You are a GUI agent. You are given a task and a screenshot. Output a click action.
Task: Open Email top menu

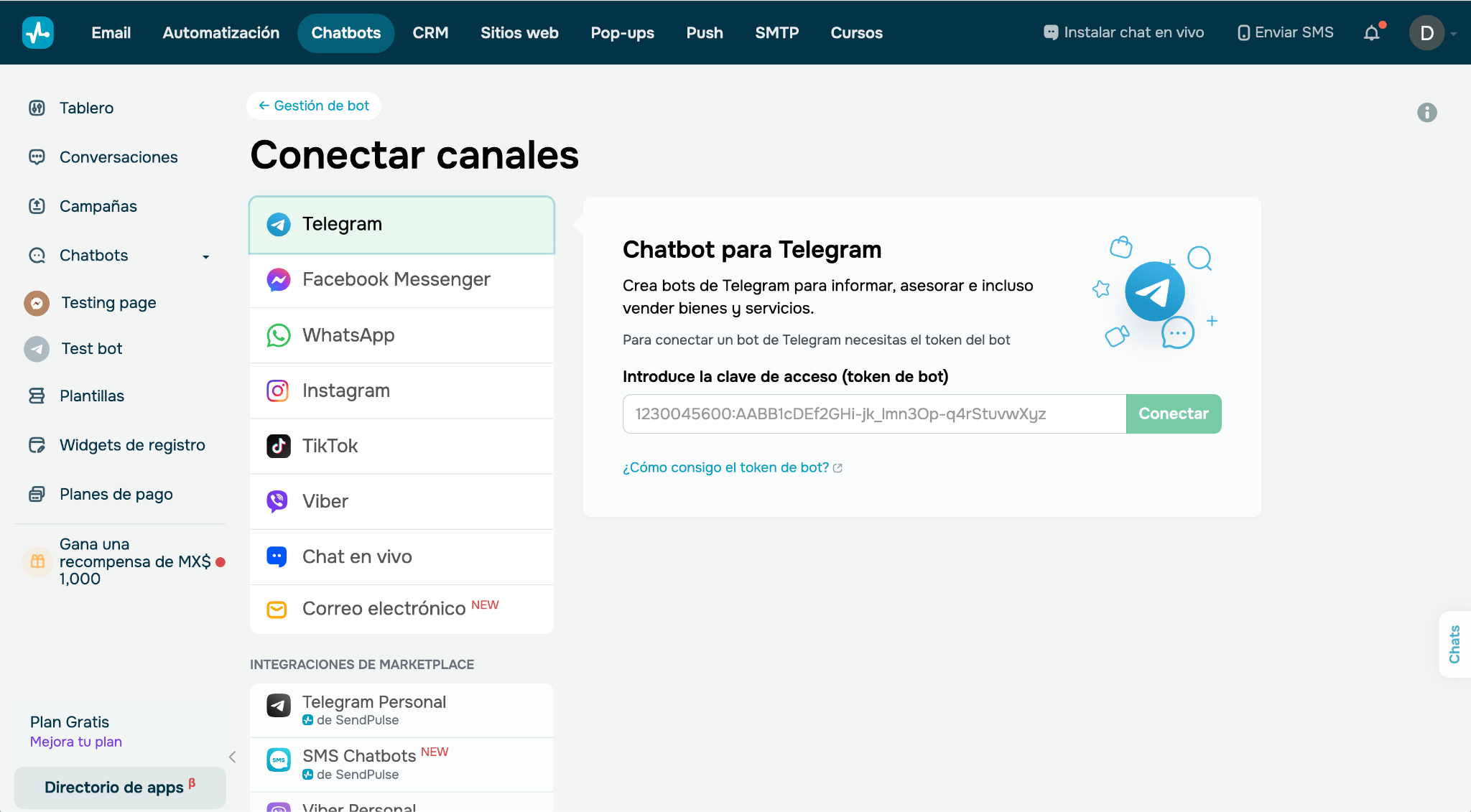pos(111,33)
